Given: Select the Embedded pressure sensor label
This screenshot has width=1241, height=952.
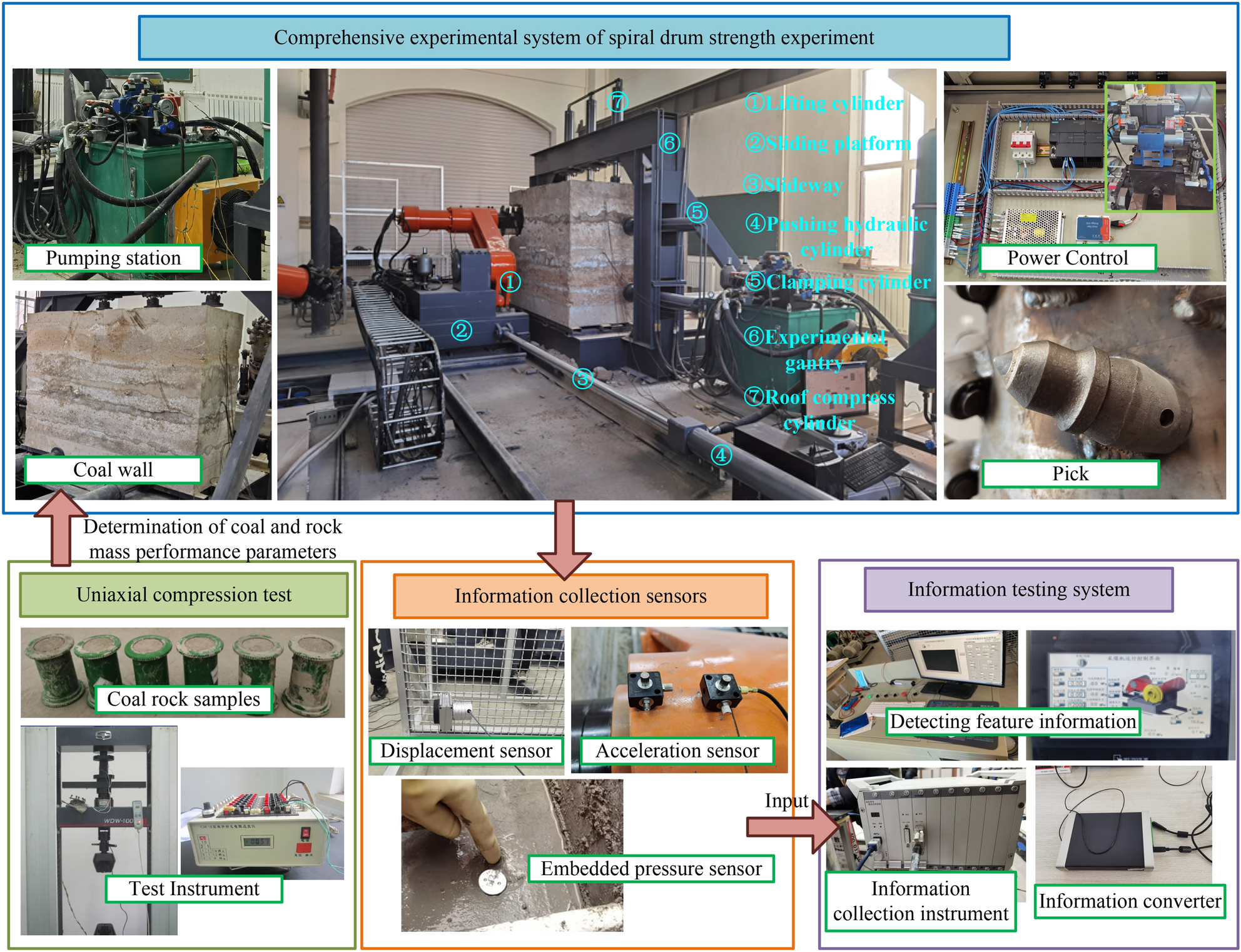Looking at the screenshot, I should (652, 868).
